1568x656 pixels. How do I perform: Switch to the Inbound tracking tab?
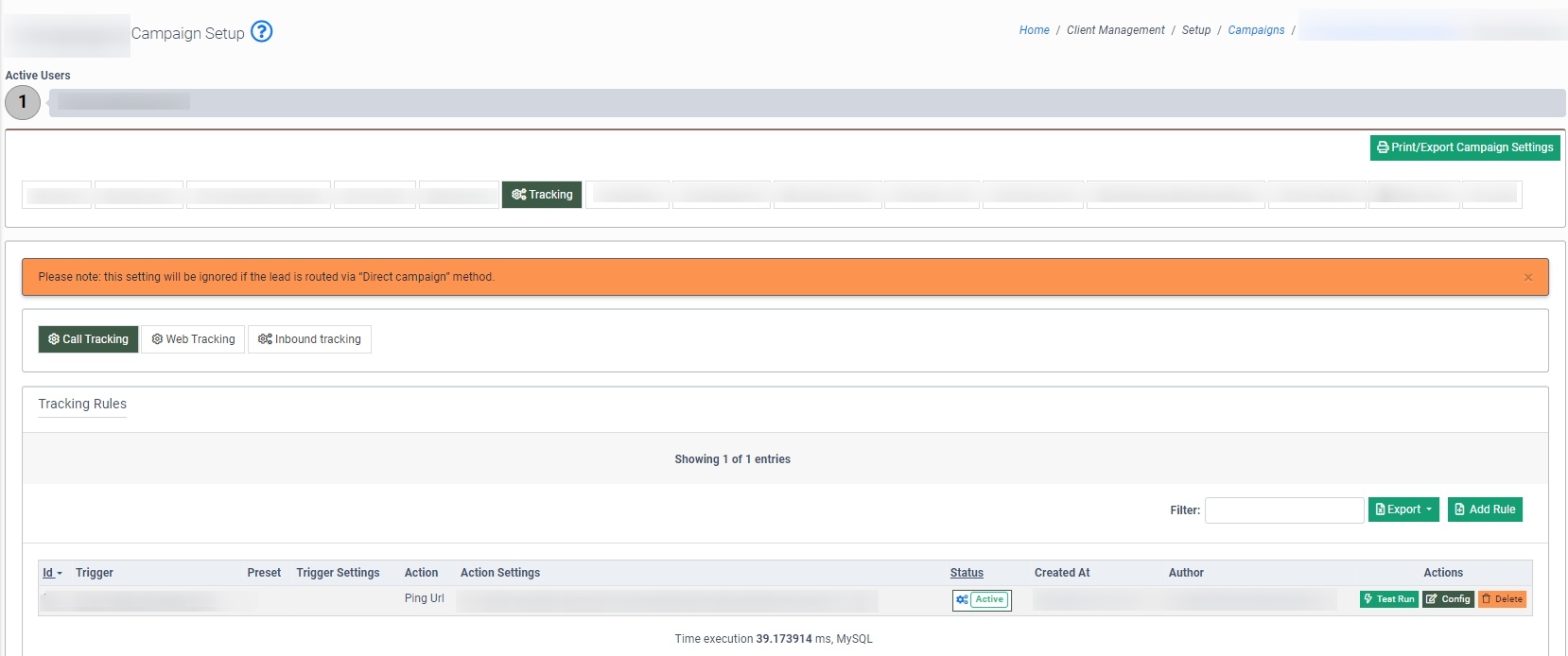309,339
